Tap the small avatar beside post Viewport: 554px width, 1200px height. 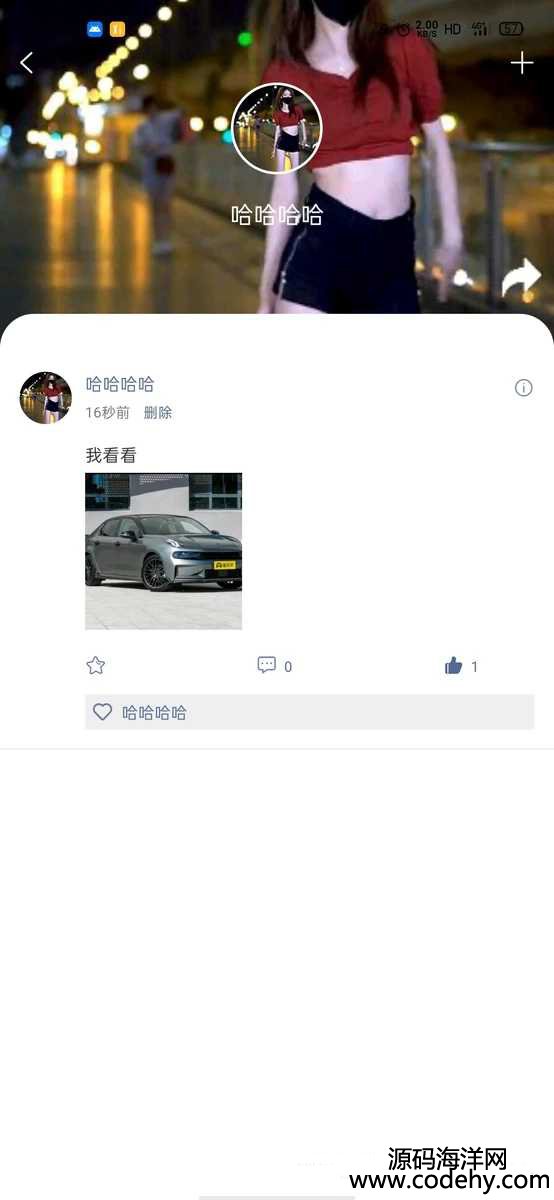pyautogui.click(x=46, y=398)
